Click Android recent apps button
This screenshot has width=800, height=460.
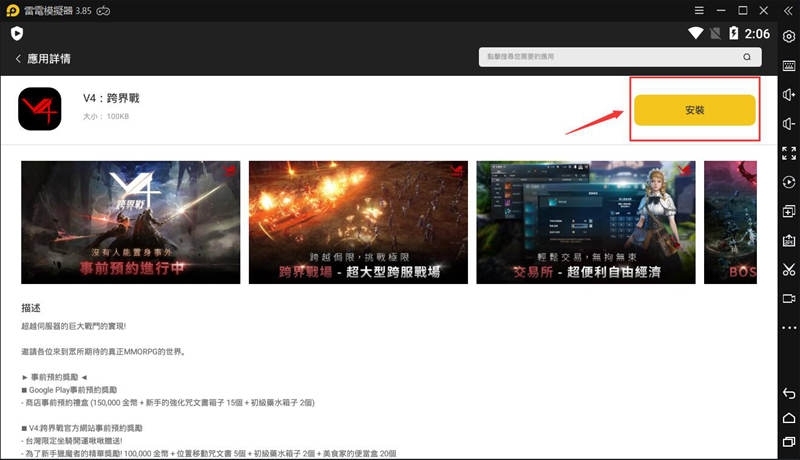pos(789,441)
